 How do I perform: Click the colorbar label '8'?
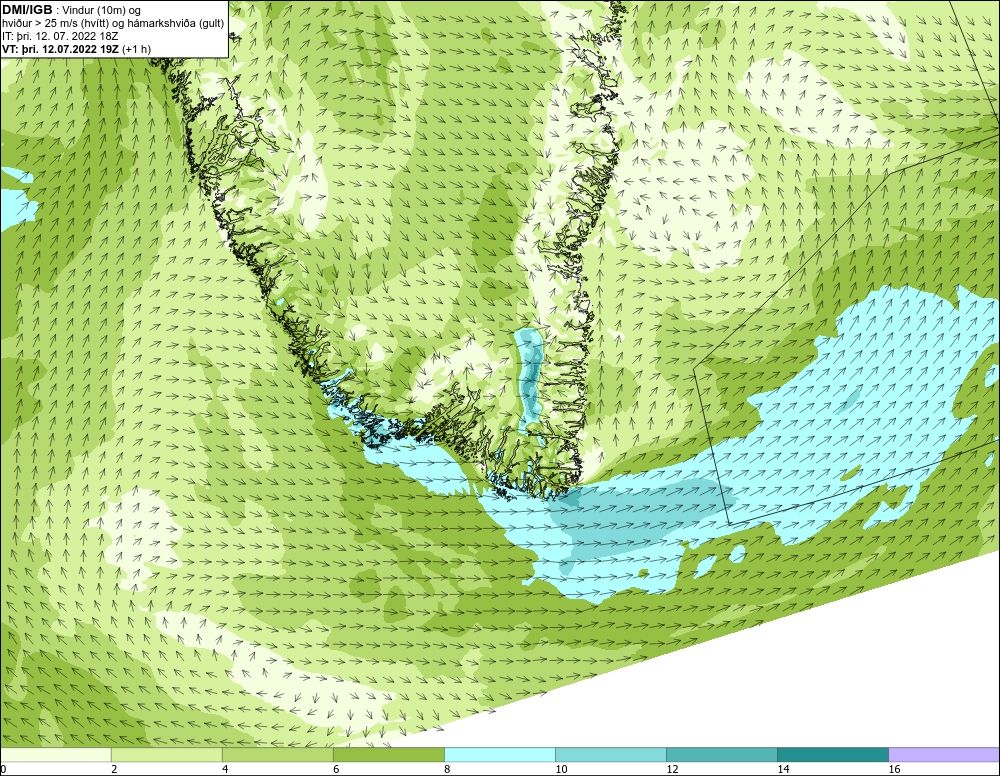(x=447, y=770)
